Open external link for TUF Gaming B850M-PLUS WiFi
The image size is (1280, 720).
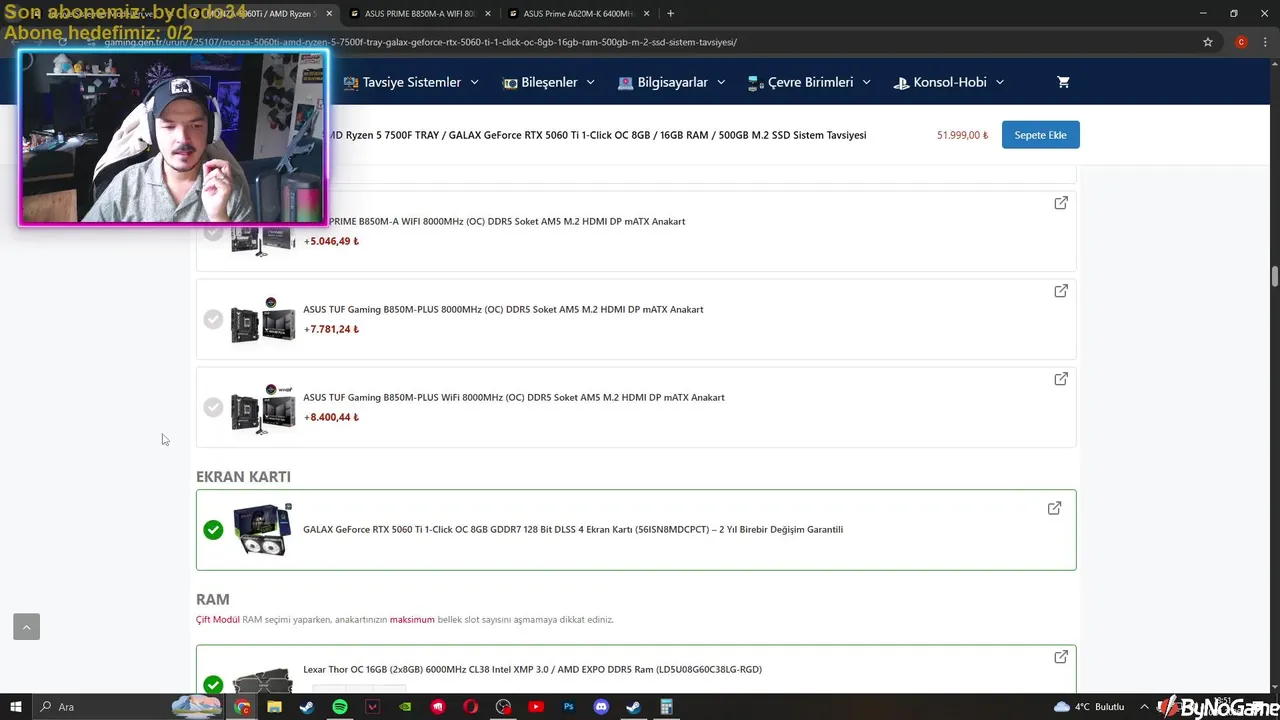click(1061, 379)
